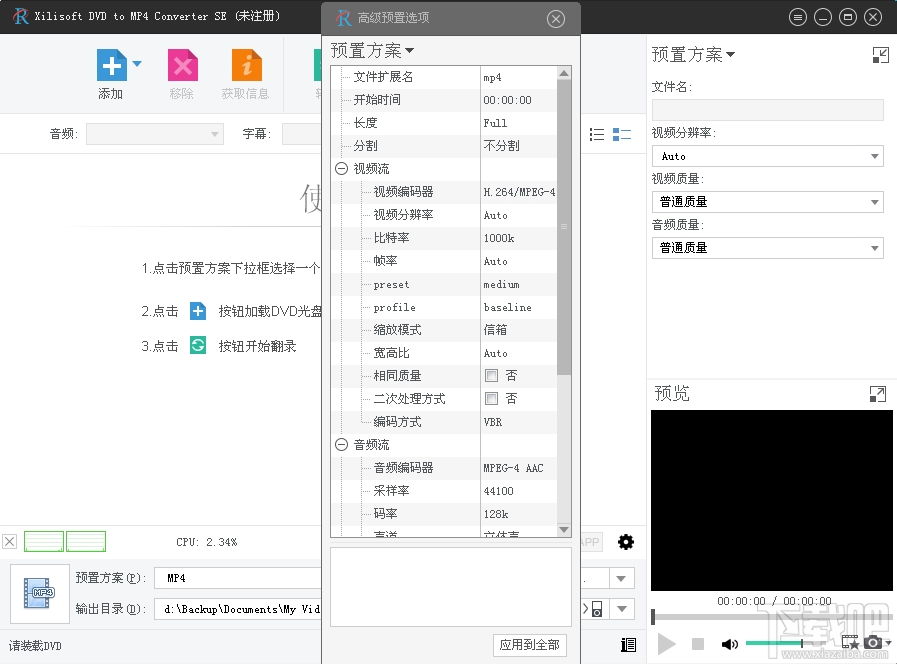Open the 输出目录 dropdown arrow

[622, 609]
